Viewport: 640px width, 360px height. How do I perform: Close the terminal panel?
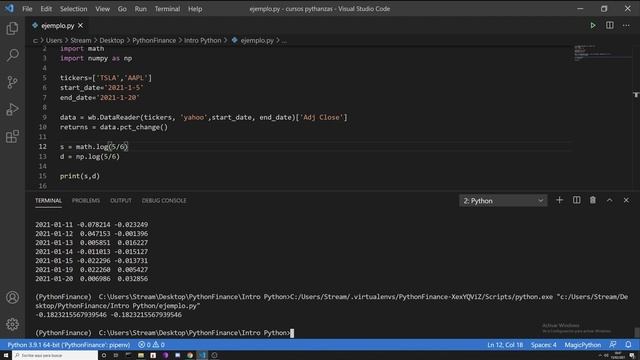coord(626,200)
